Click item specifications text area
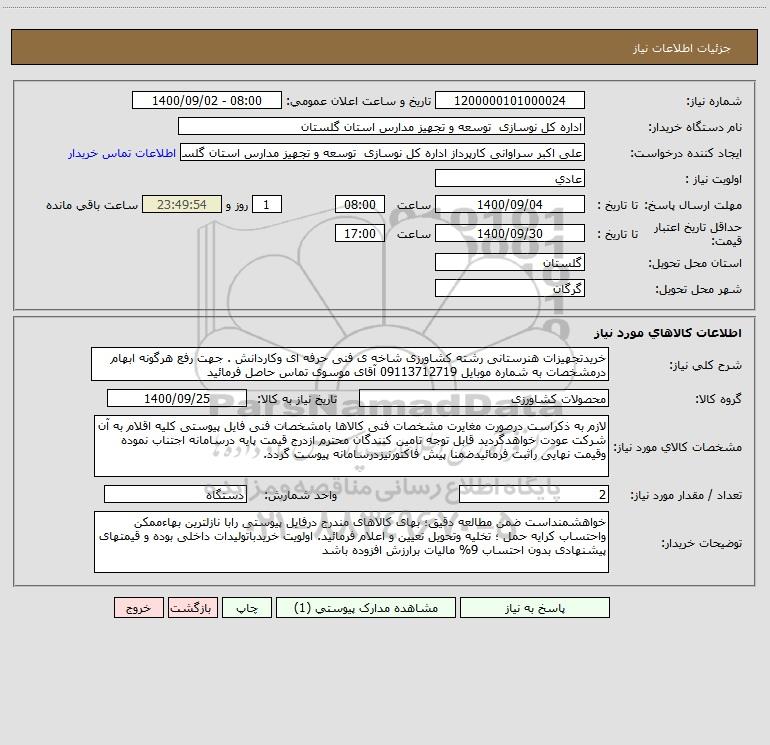Viewport: 770px width, 745px height. 351,446
